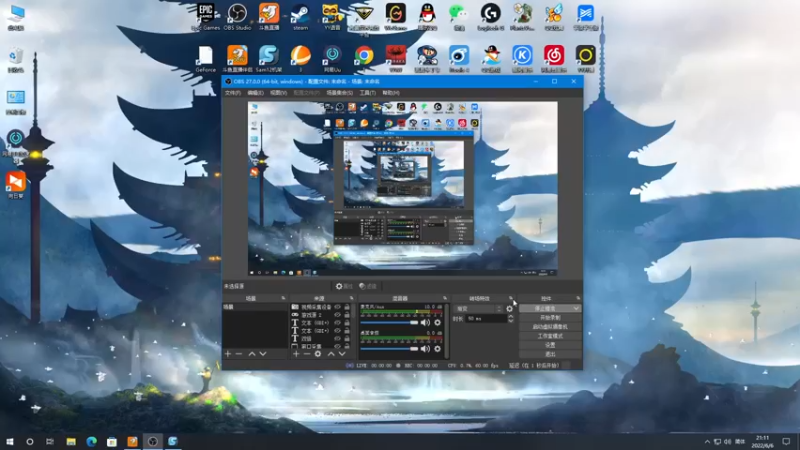The height and width of the screenshot is (450, 800).
Task: Click the sources list vertical scrollbar
Action: [353, 327]
